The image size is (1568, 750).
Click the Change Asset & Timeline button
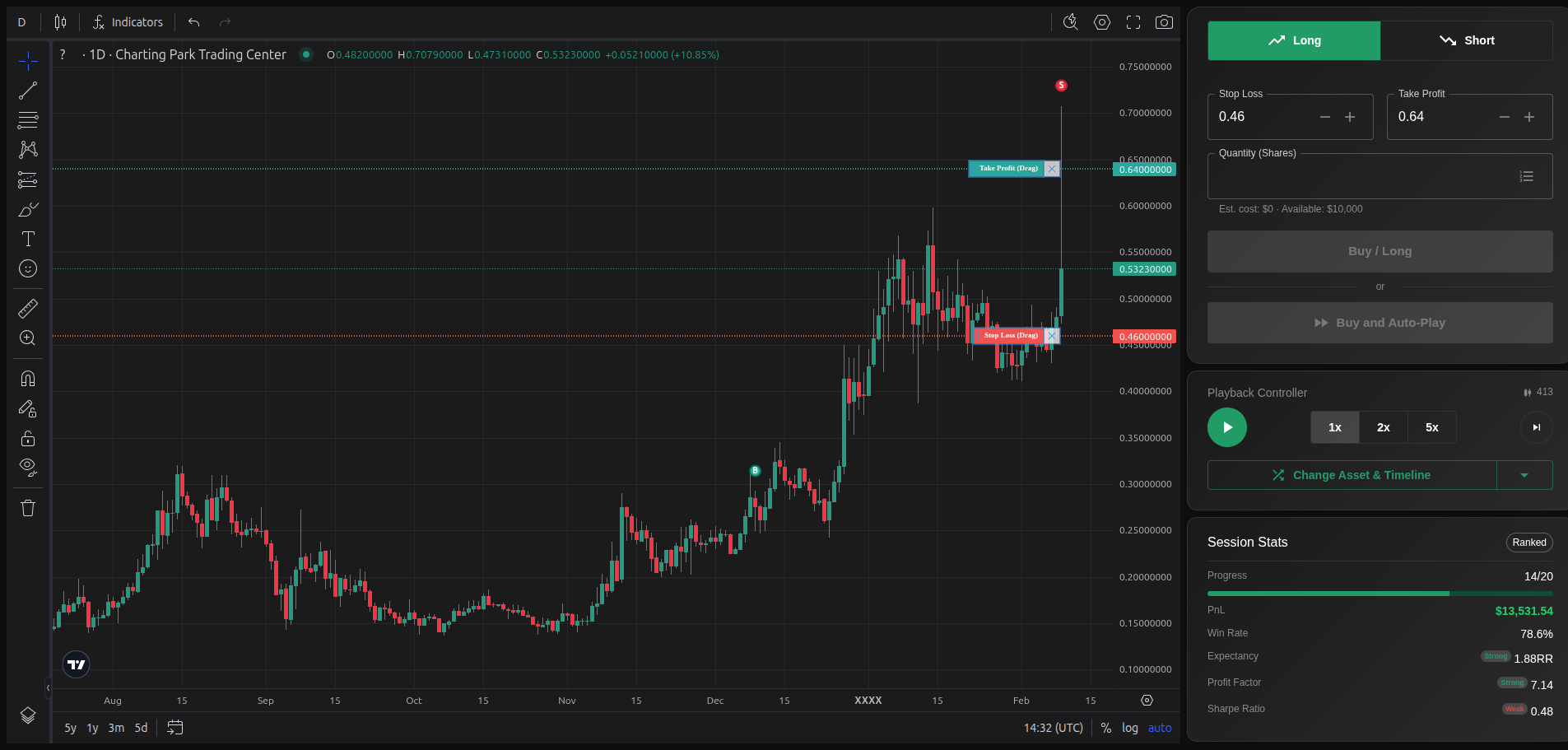[1352, 475]
